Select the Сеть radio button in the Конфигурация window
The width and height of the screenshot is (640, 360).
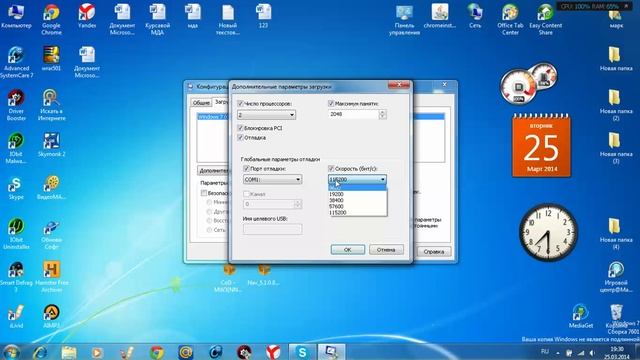point(209,230)
